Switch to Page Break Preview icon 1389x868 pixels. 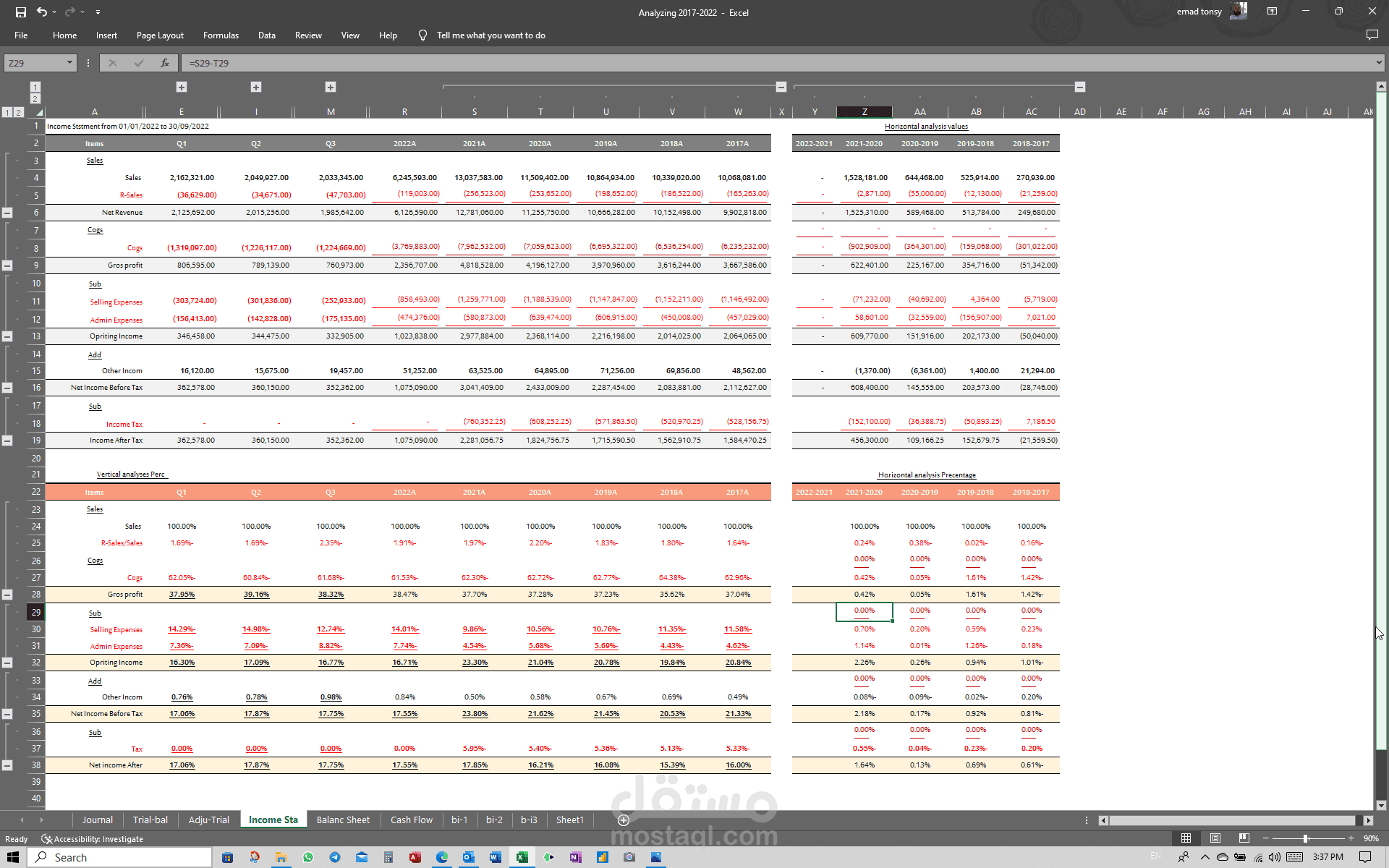1244,838
